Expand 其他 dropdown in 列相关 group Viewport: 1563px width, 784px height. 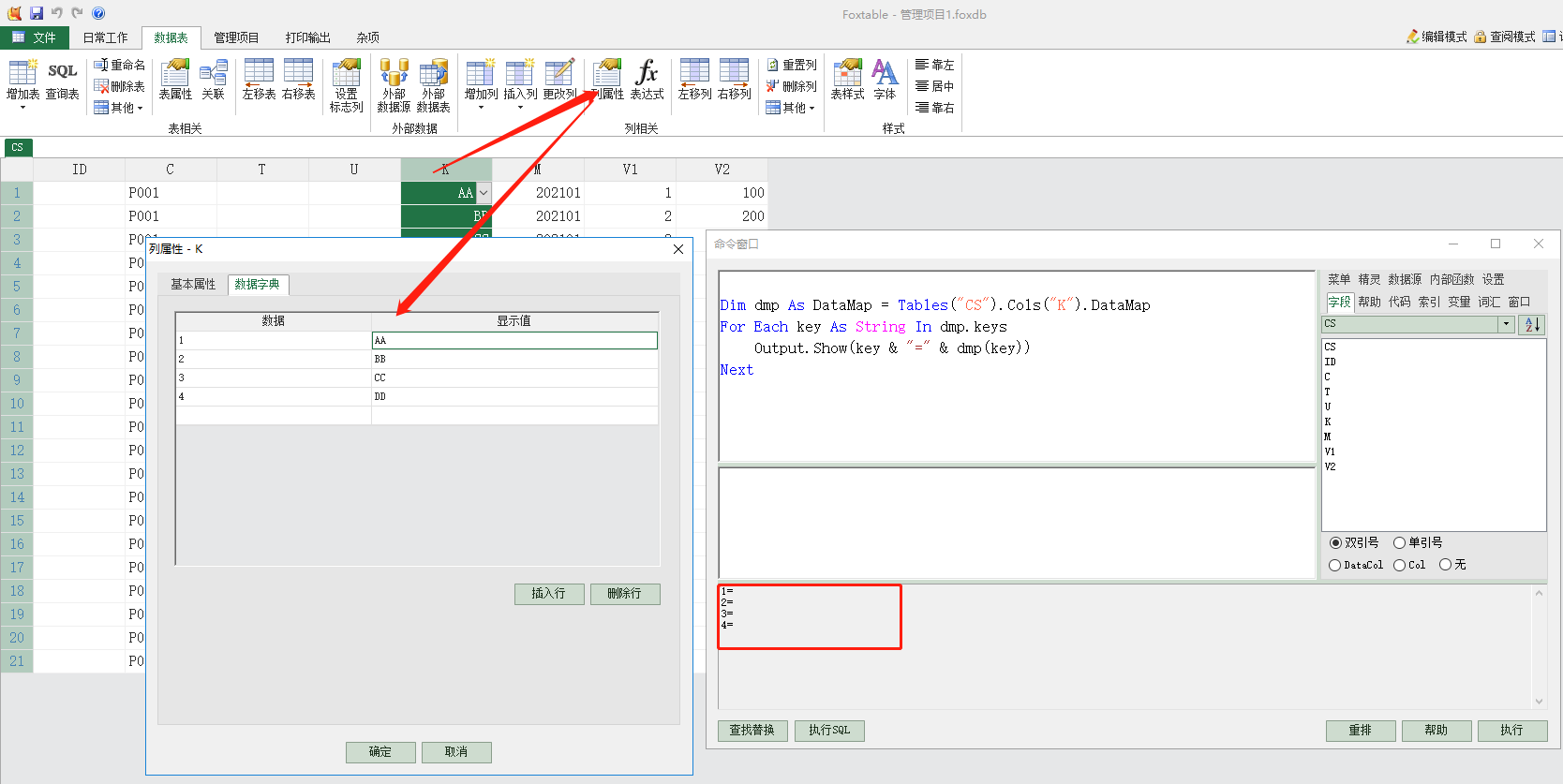pos(791,108)
